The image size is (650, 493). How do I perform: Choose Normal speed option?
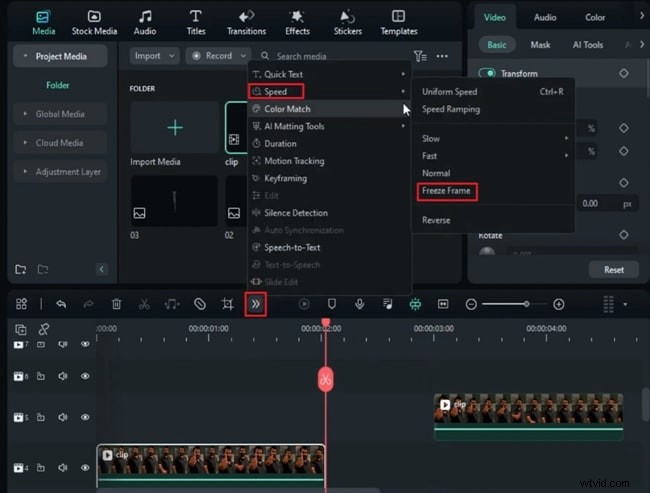click(436, 173)
